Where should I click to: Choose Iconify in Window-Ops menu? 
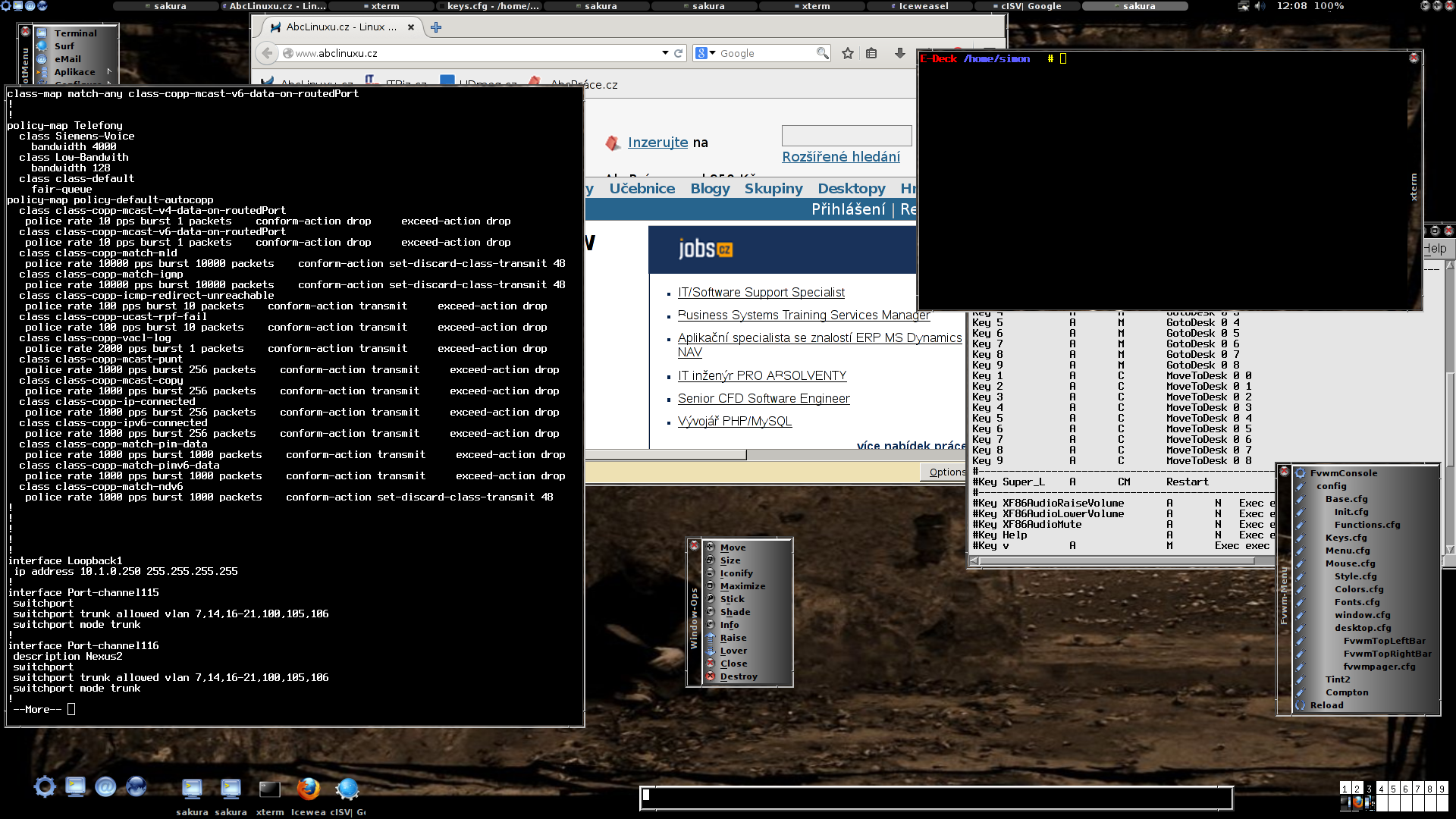click(x=736, y=573)
